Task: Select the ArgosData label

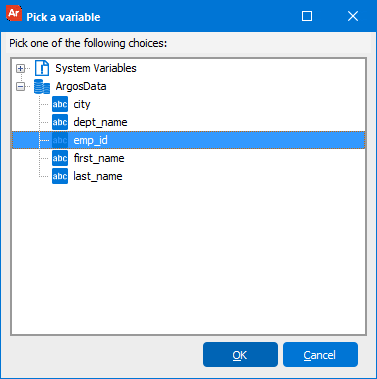Action: pyautogui.click(x=81, y=86)
